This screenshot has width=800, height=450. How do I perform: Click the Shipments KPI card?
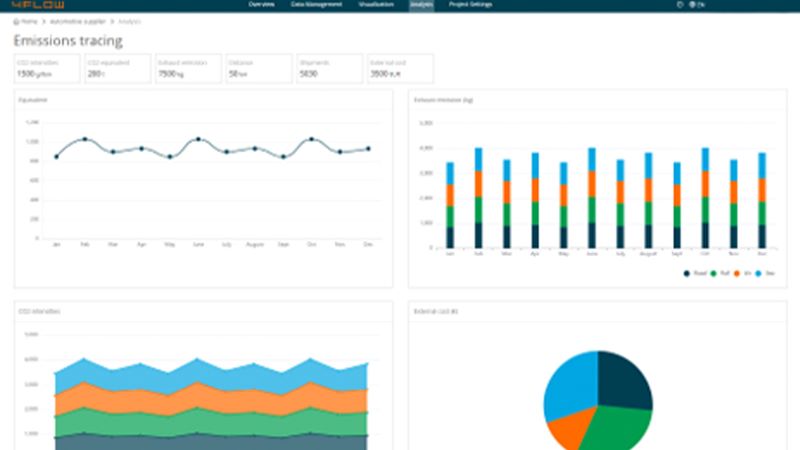point(329,68)
